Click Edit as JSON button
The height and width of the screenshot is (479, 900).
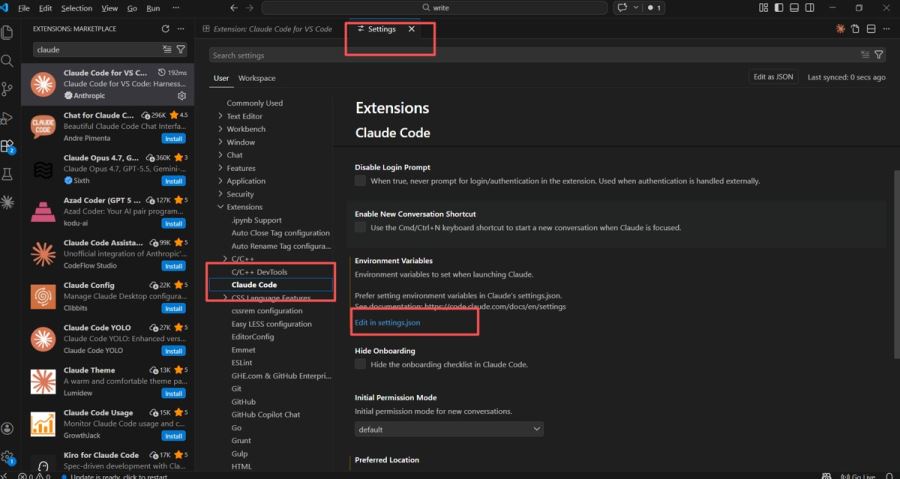pyautogui.click(x=773, y=77)
